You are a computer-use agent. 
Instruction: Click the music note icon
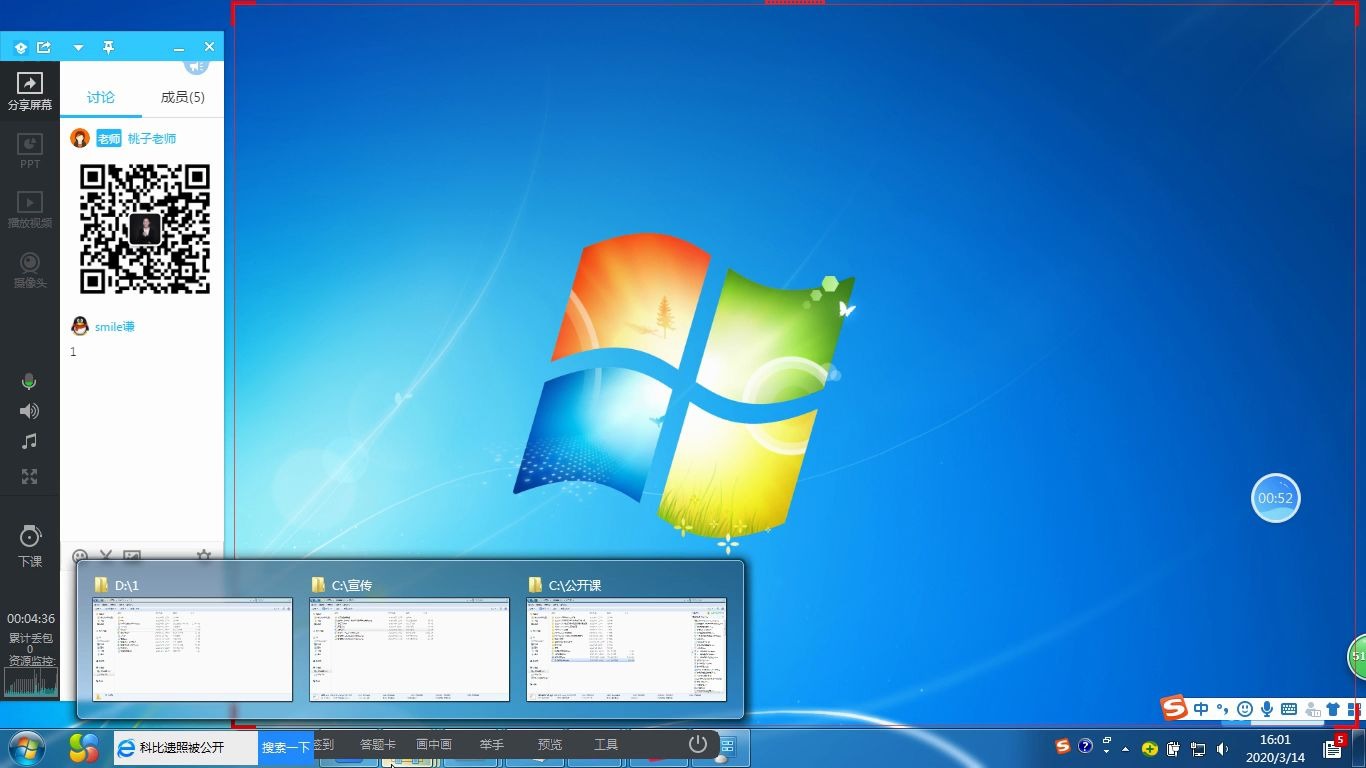30,441
